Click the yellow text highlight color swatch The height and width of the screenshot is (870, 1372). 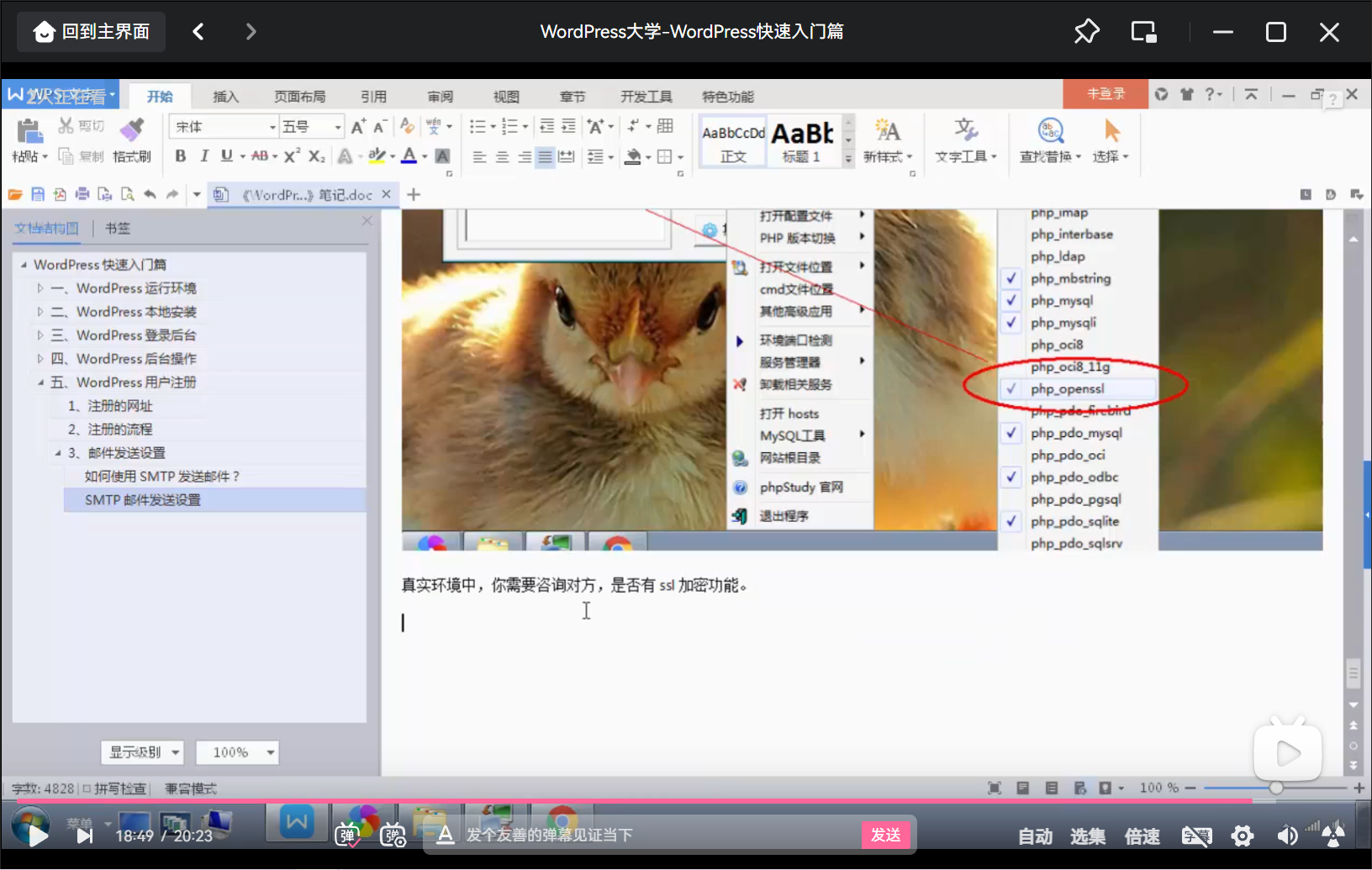click(x=376, y=156)
